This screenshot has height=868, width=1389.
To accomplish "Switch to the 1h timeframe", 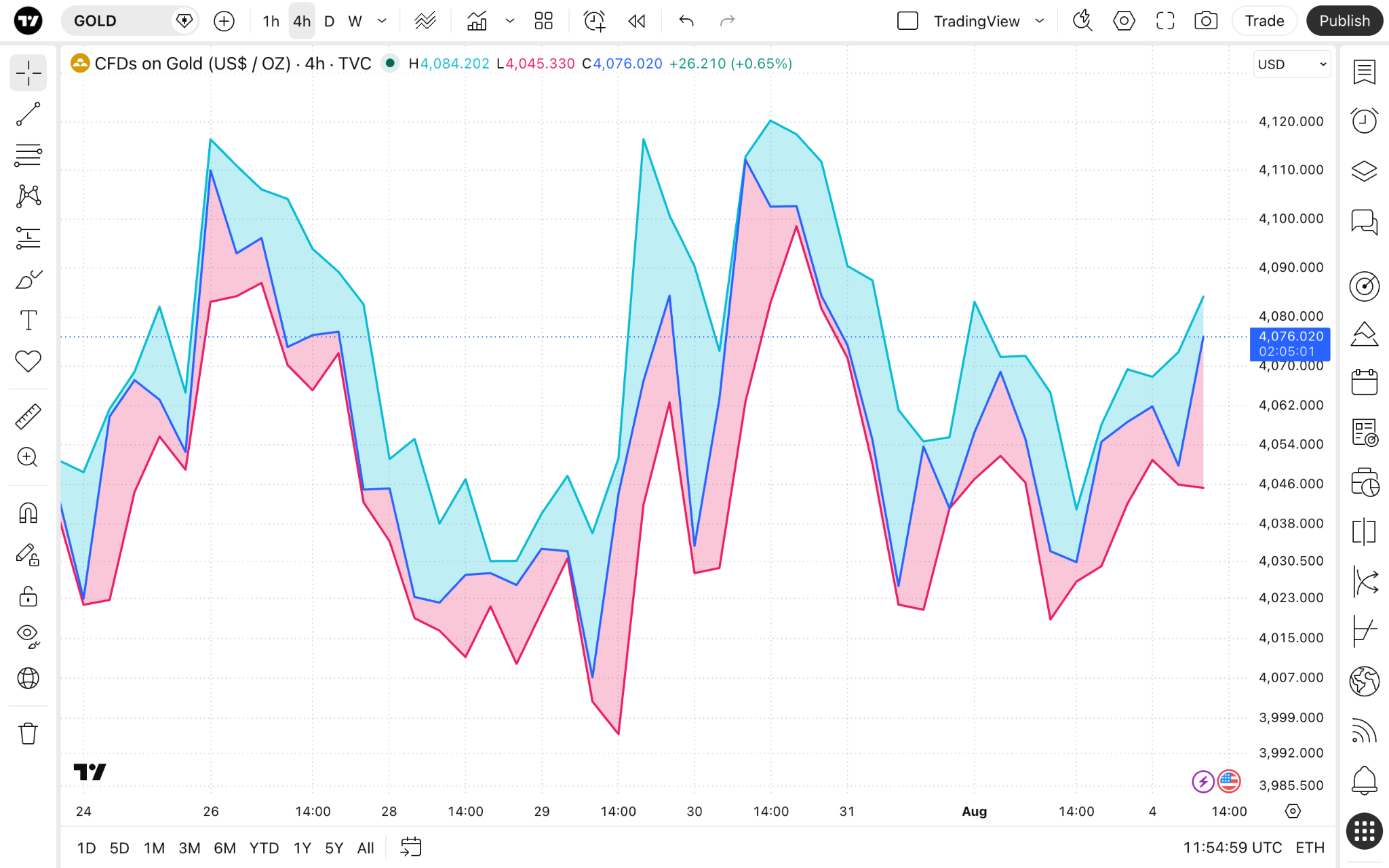I will tap(271, 21).
